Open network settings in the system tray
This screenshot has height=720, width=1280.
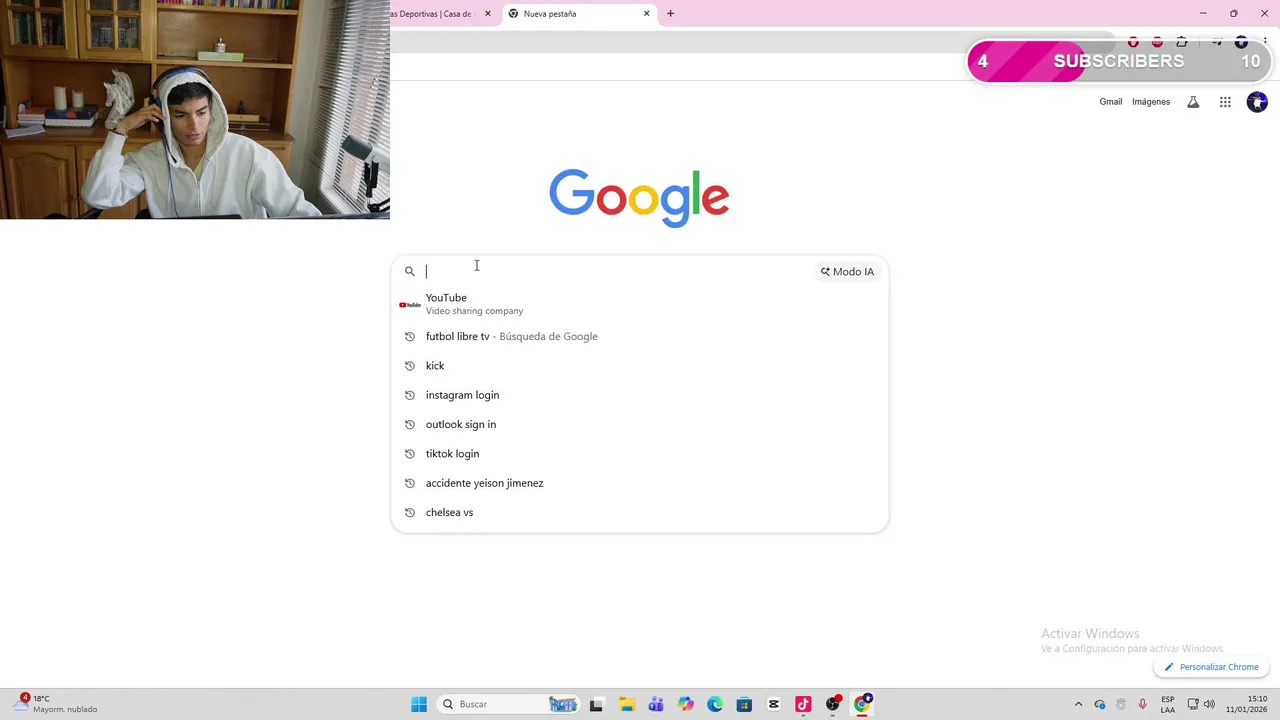tap(1193, 704)
